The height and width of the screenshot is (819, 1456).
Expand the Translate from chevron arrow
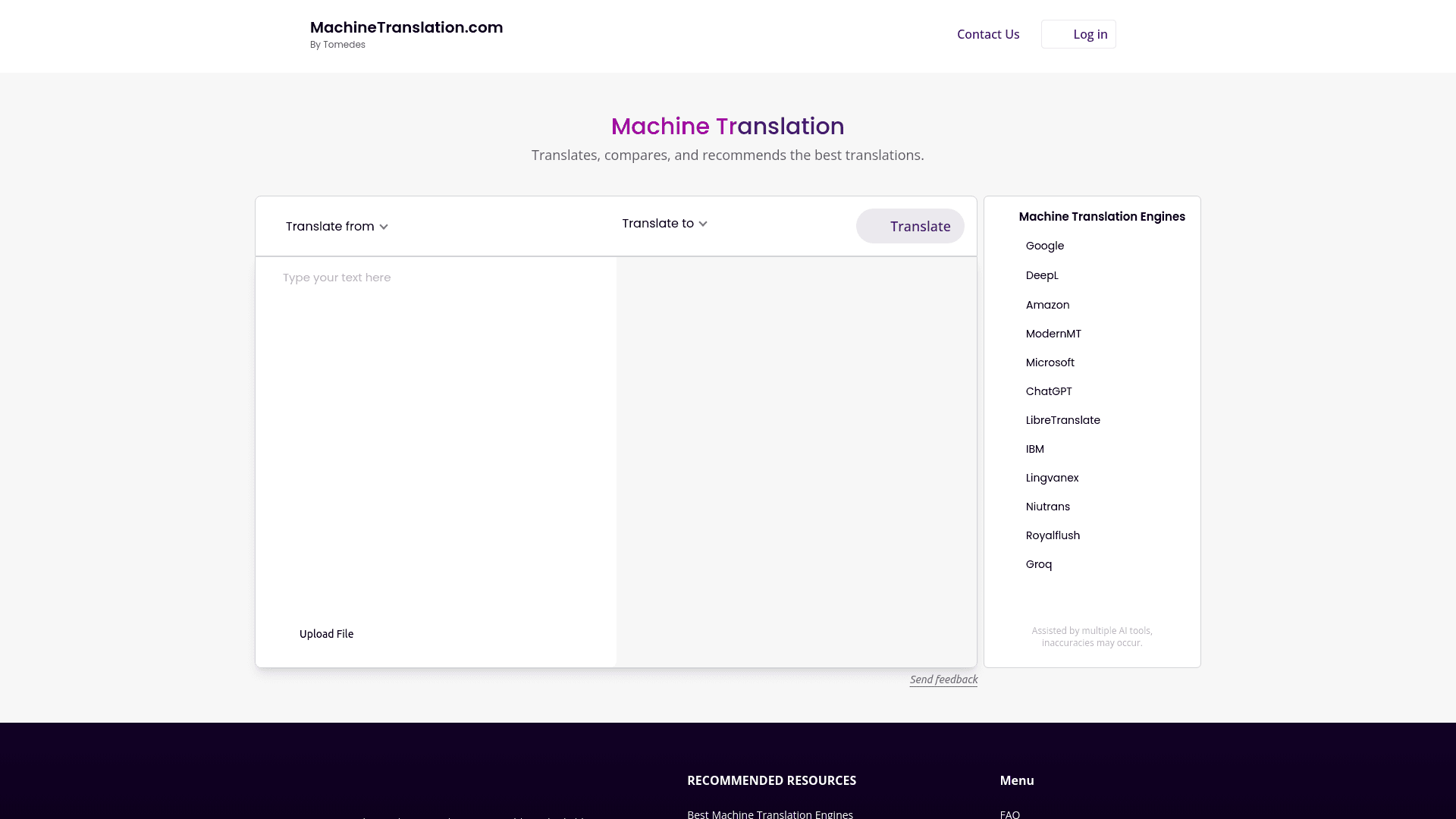(384, 226)
